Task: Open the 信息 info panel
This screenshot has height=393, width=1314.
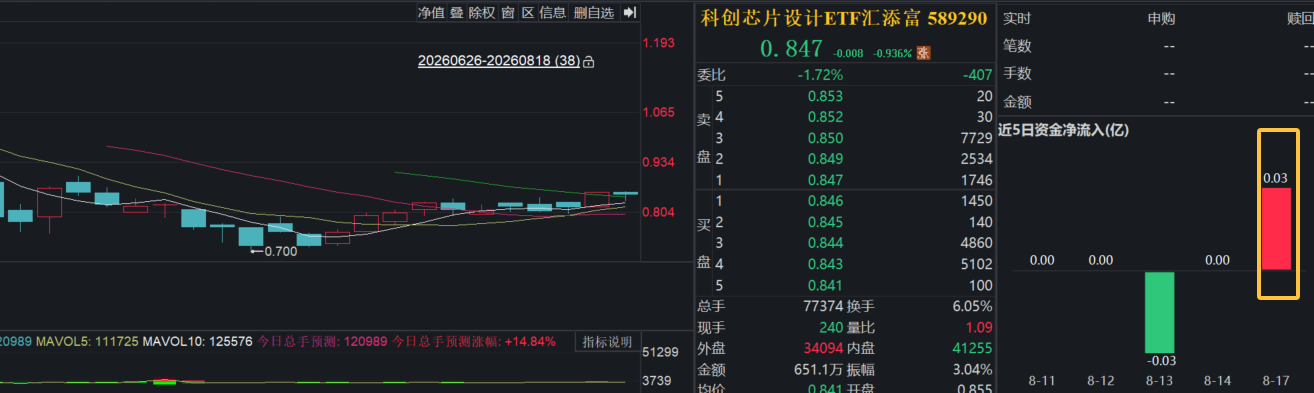Action: coord(553,12)
